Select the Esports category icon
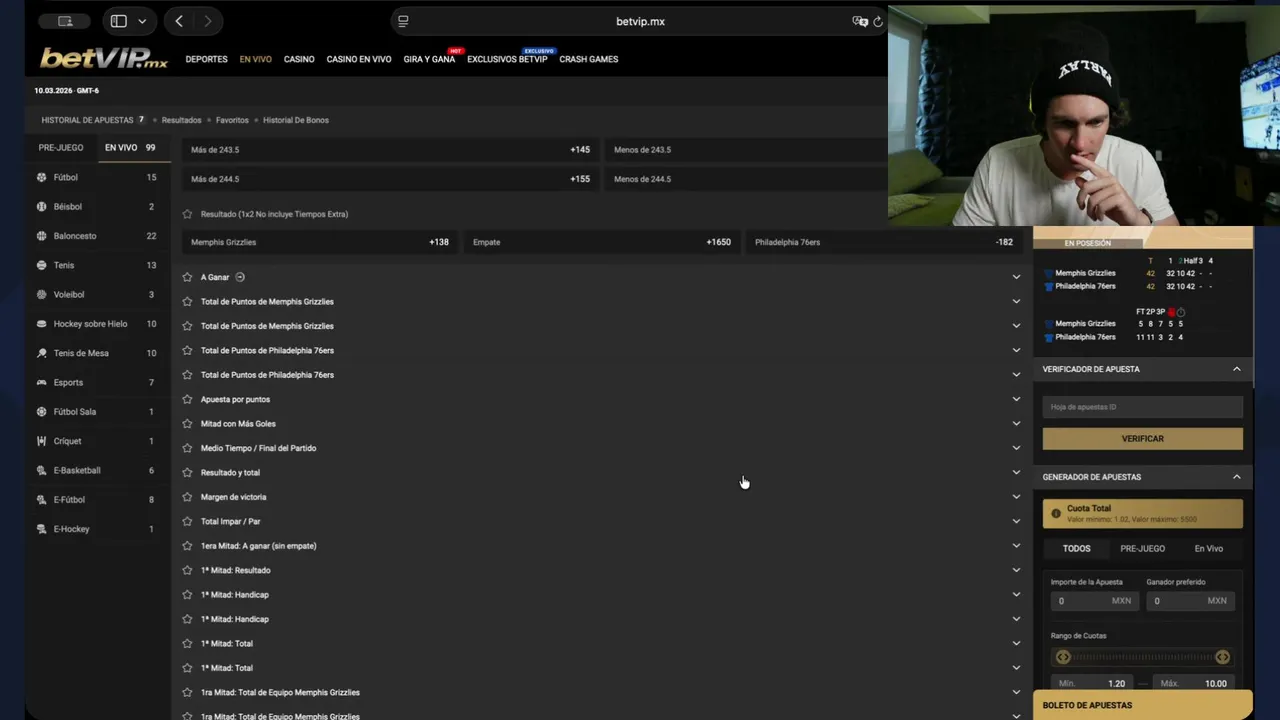The image size is (1280, 720). [x=42, y=383]
